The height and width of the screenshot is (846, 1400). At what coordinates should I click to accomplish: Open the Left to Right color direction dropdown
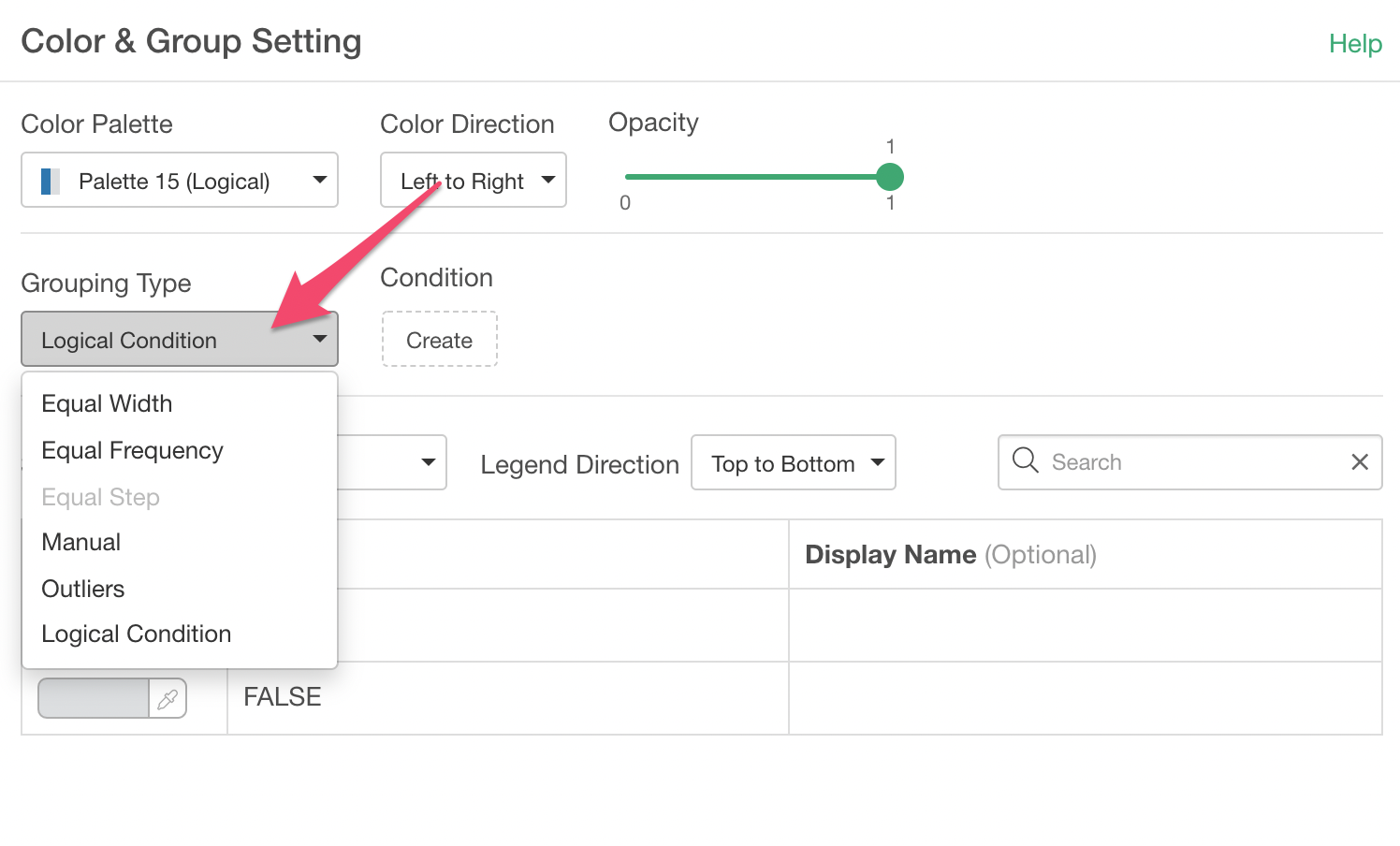[473, 180]
